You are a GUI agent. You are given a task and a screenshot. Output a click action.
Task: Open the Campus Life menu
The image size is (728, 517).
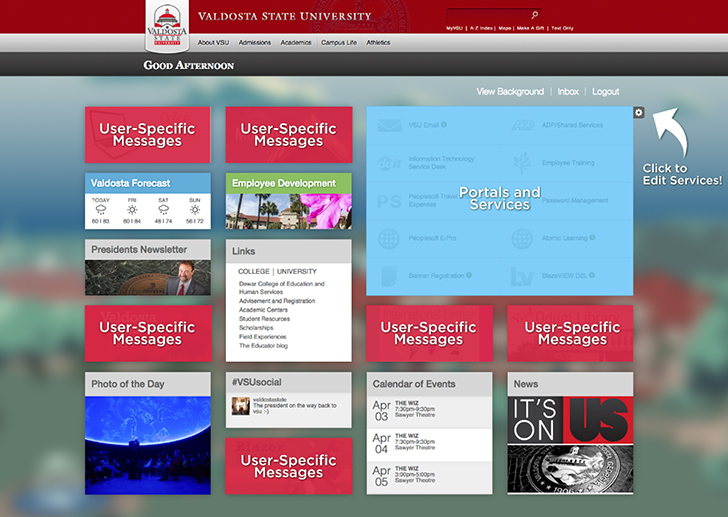click(339, 43)
